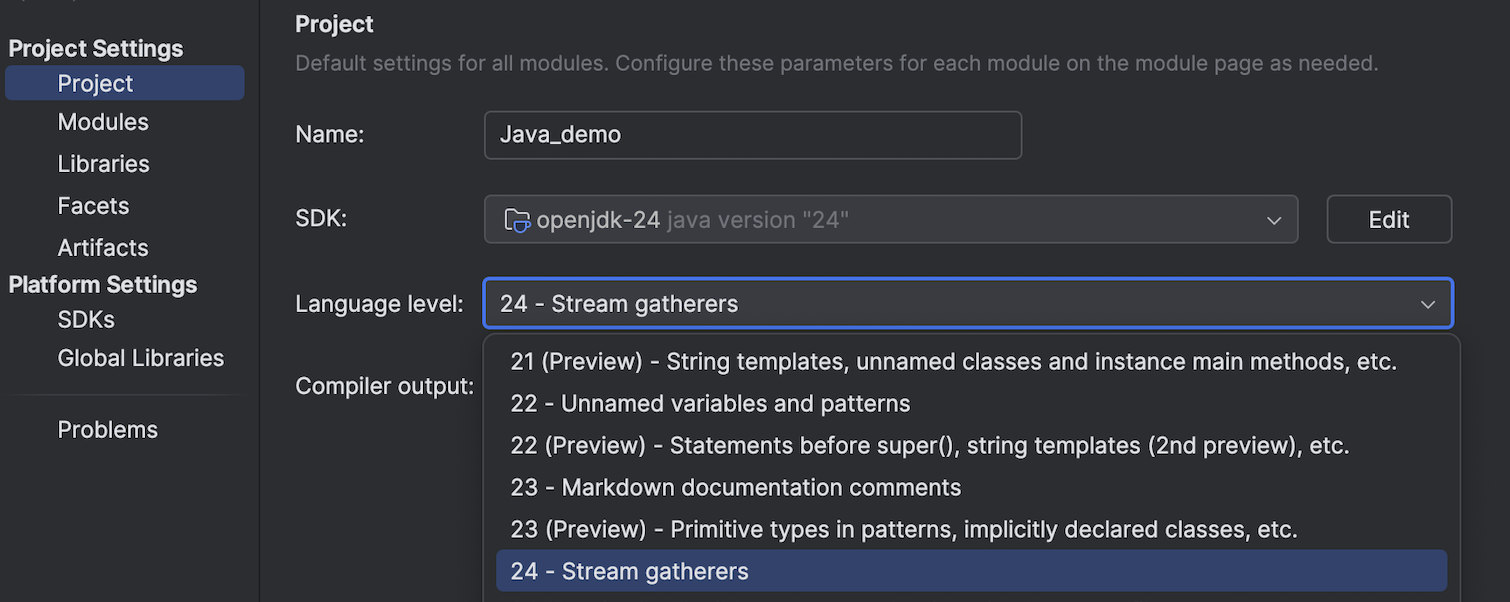1510x602 pixels.
Task: Open the Libraries settings page
Action: 103,164
